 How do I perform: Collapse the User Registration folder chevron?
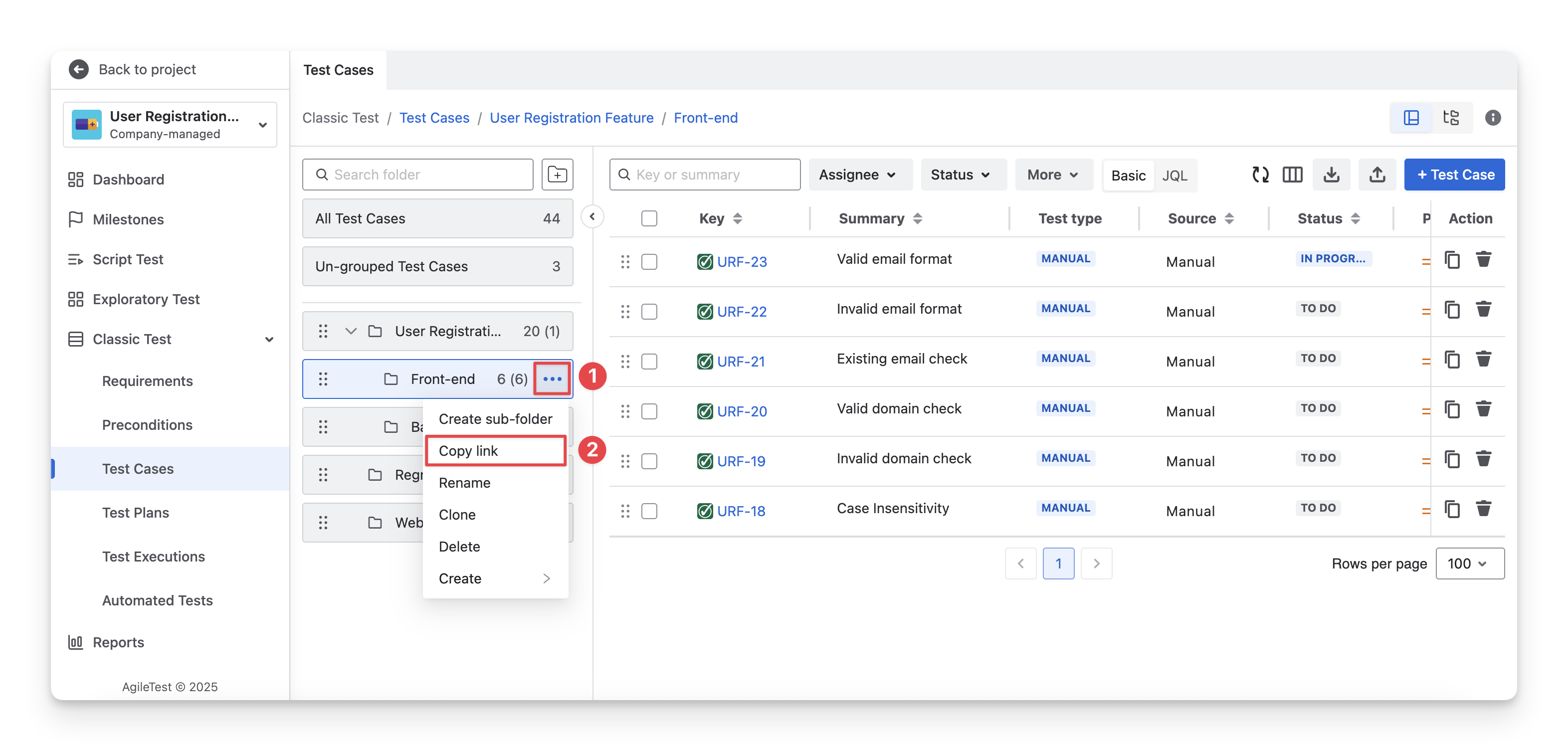[x=351, y=331]
